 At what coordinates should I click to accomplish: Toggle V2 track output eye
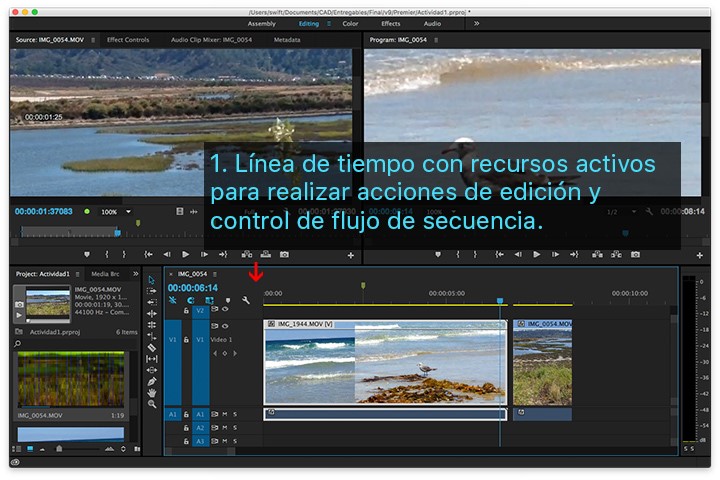pyautogui.click(x=225, y=310)
